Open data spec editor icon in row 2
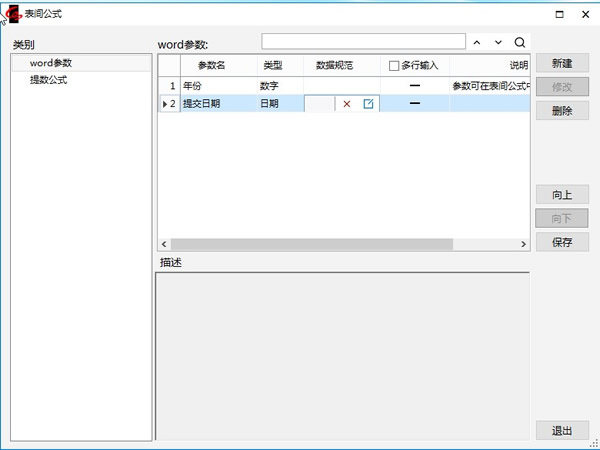 click(368, 104)
